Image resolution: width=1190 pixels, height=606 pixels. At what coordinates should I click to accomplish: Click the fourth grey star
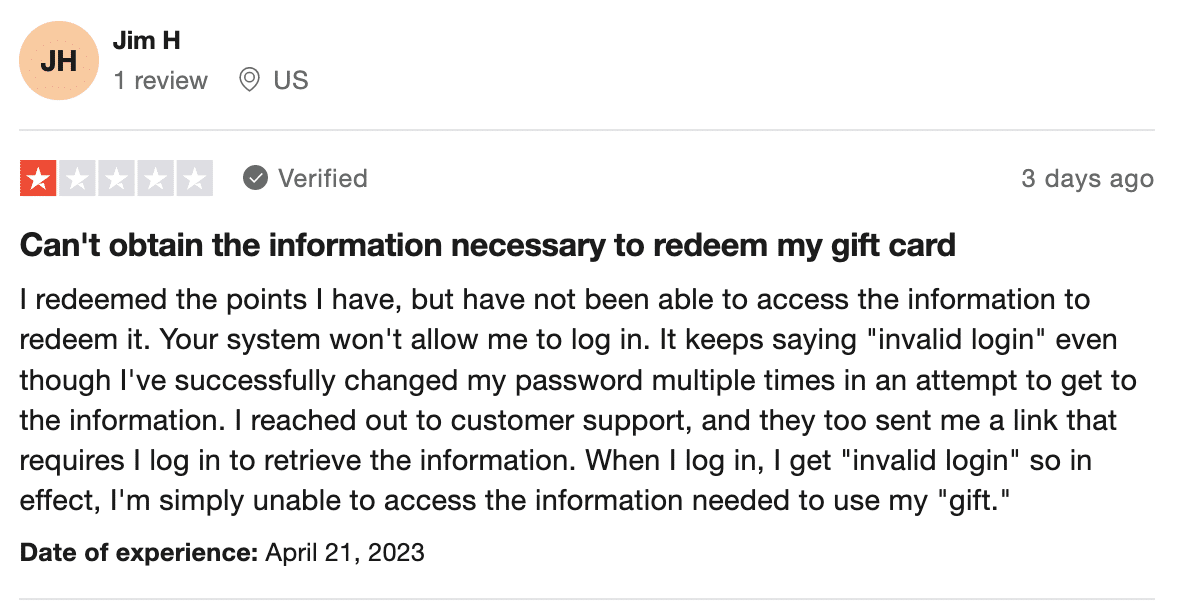point(156,178)
